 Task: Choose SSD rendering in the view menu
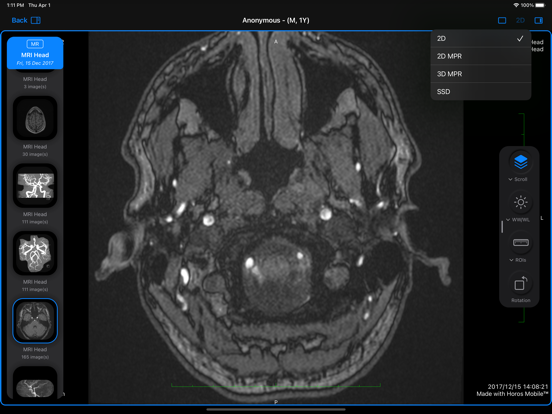[x=481, y=92]
